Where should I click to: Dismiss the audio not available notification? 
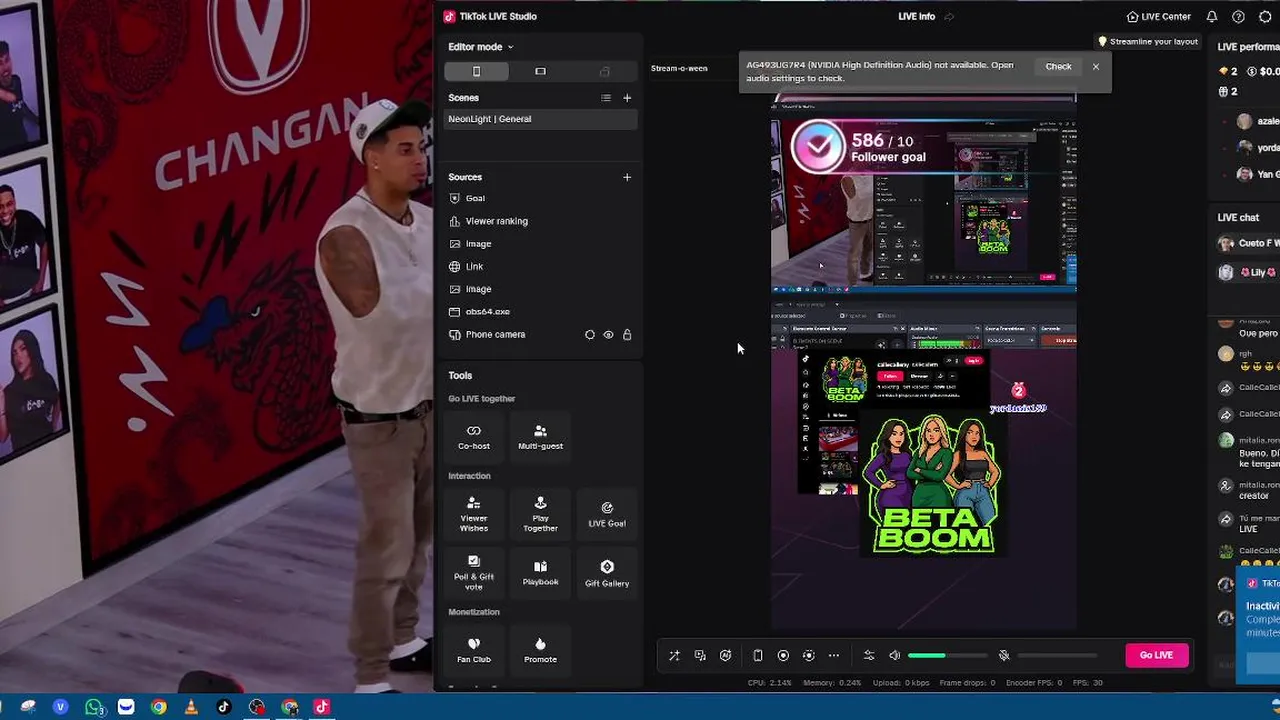click(1096, 66)
